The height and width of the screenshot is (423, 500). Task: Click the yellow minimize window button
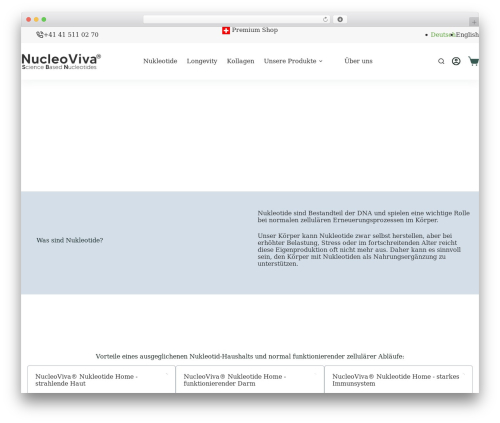click(x=36, y=19)
